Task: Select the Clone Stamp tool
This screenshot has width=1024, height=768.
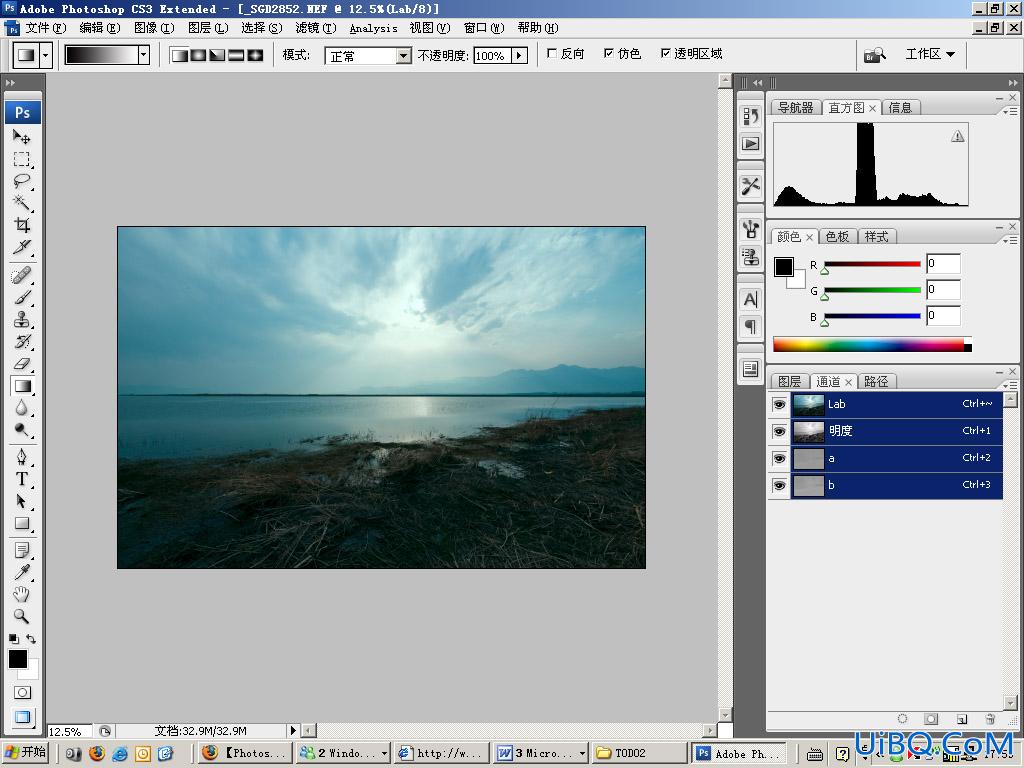Action: [22, 319]
